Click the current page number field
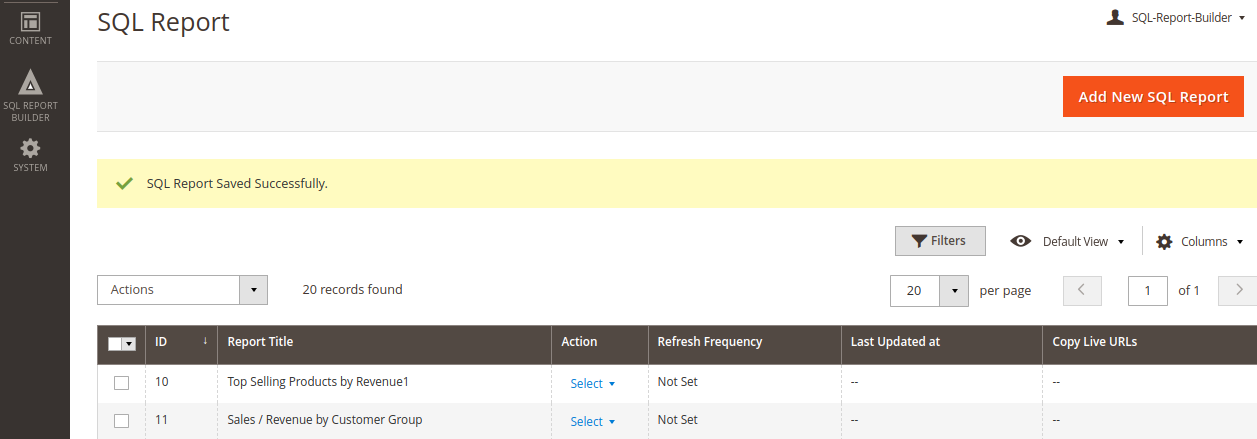 pos(1148,290)
